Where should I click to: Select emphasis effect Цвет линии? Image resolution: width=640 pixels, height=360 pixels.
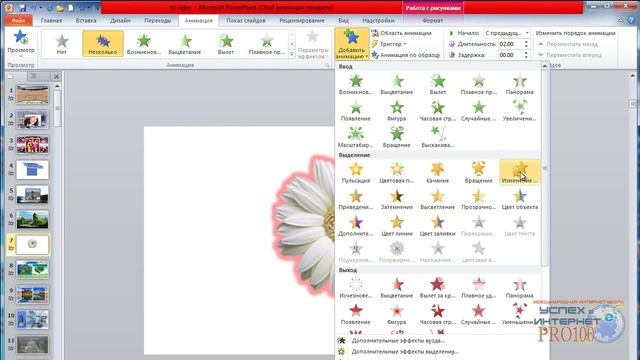[396, 226]
